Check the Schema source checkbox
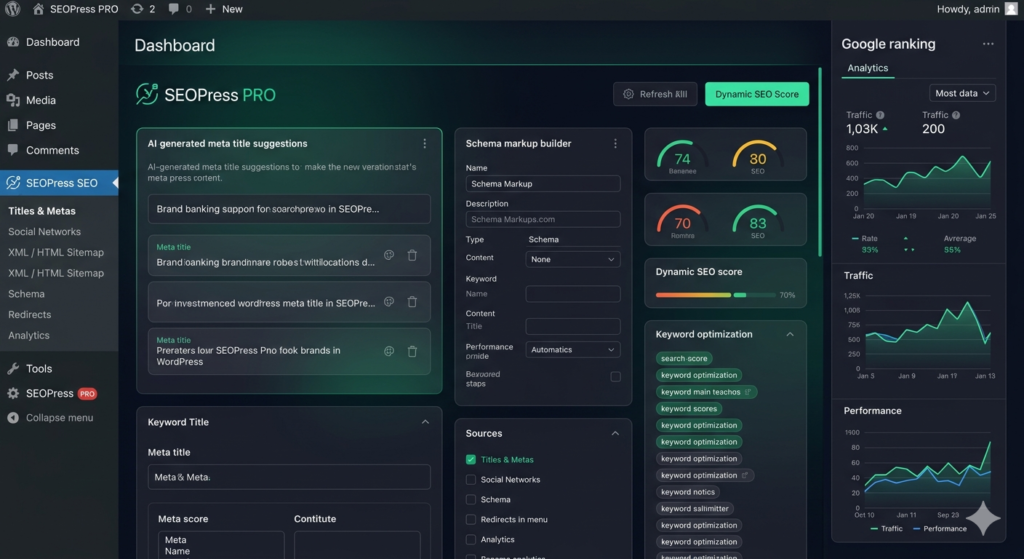 tap(471, 500)
